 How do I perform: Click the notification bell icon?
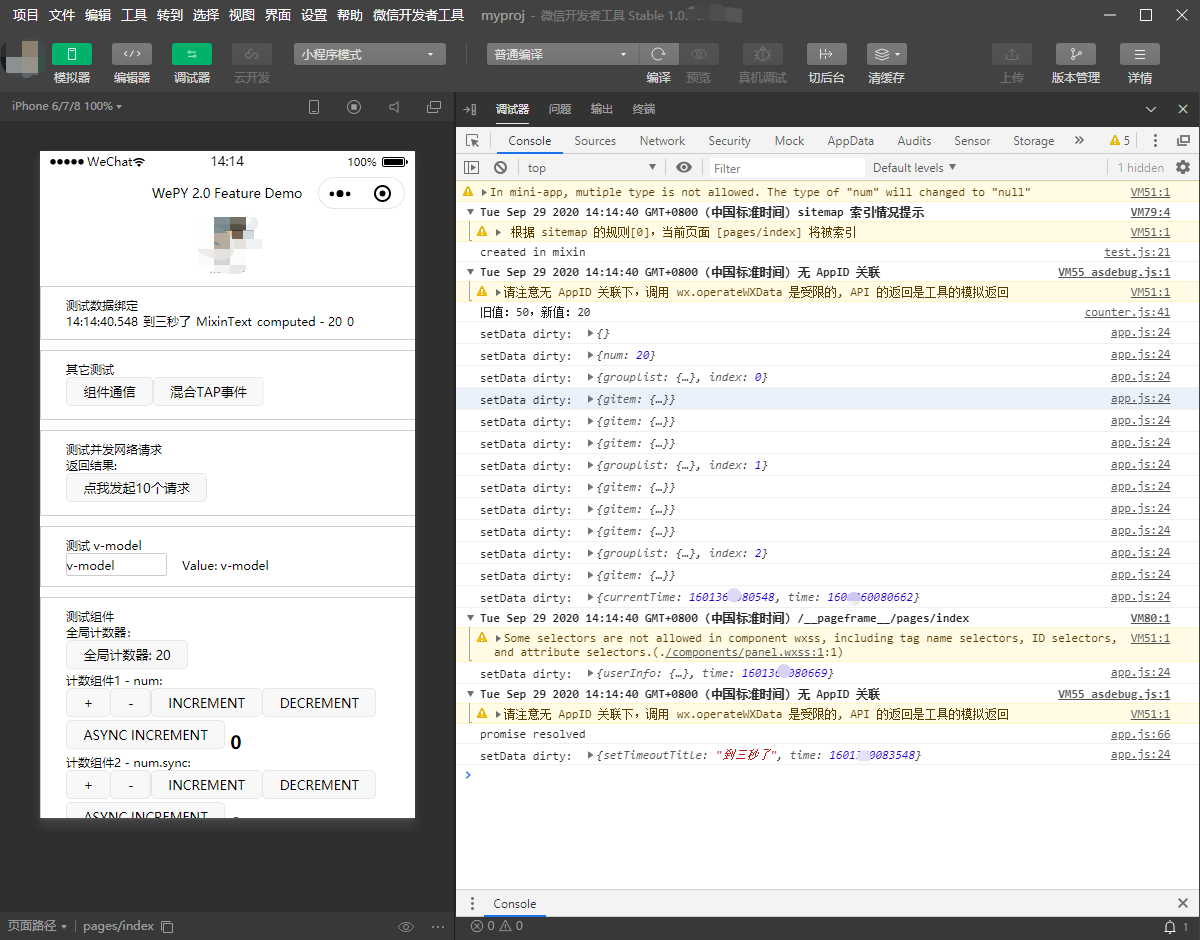[1169, 926]
